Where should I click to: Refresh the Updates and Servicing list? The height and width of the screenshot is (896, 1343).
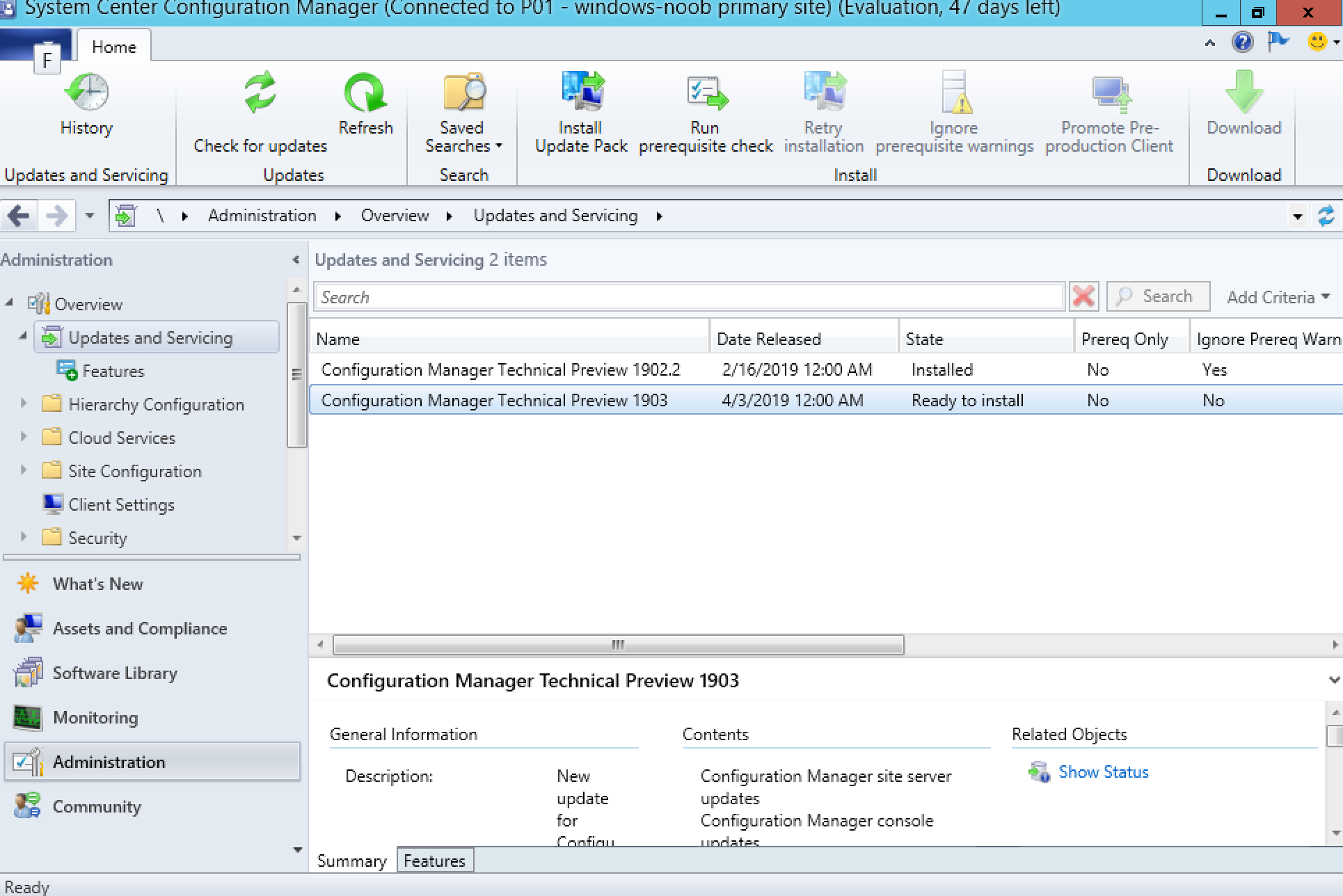pyautogui.click(x=365, y=104)
